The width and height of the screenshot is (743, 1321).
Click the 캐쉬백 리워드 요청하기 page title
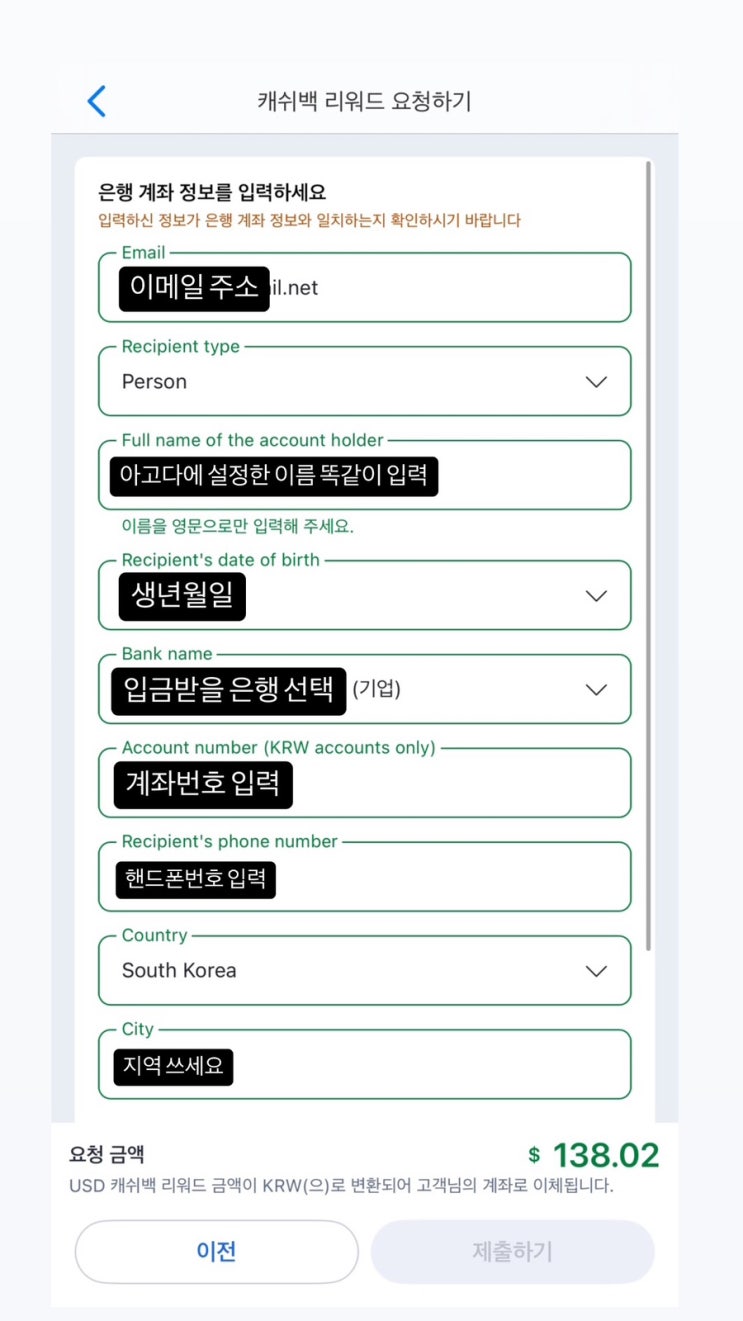click(364, 101)
